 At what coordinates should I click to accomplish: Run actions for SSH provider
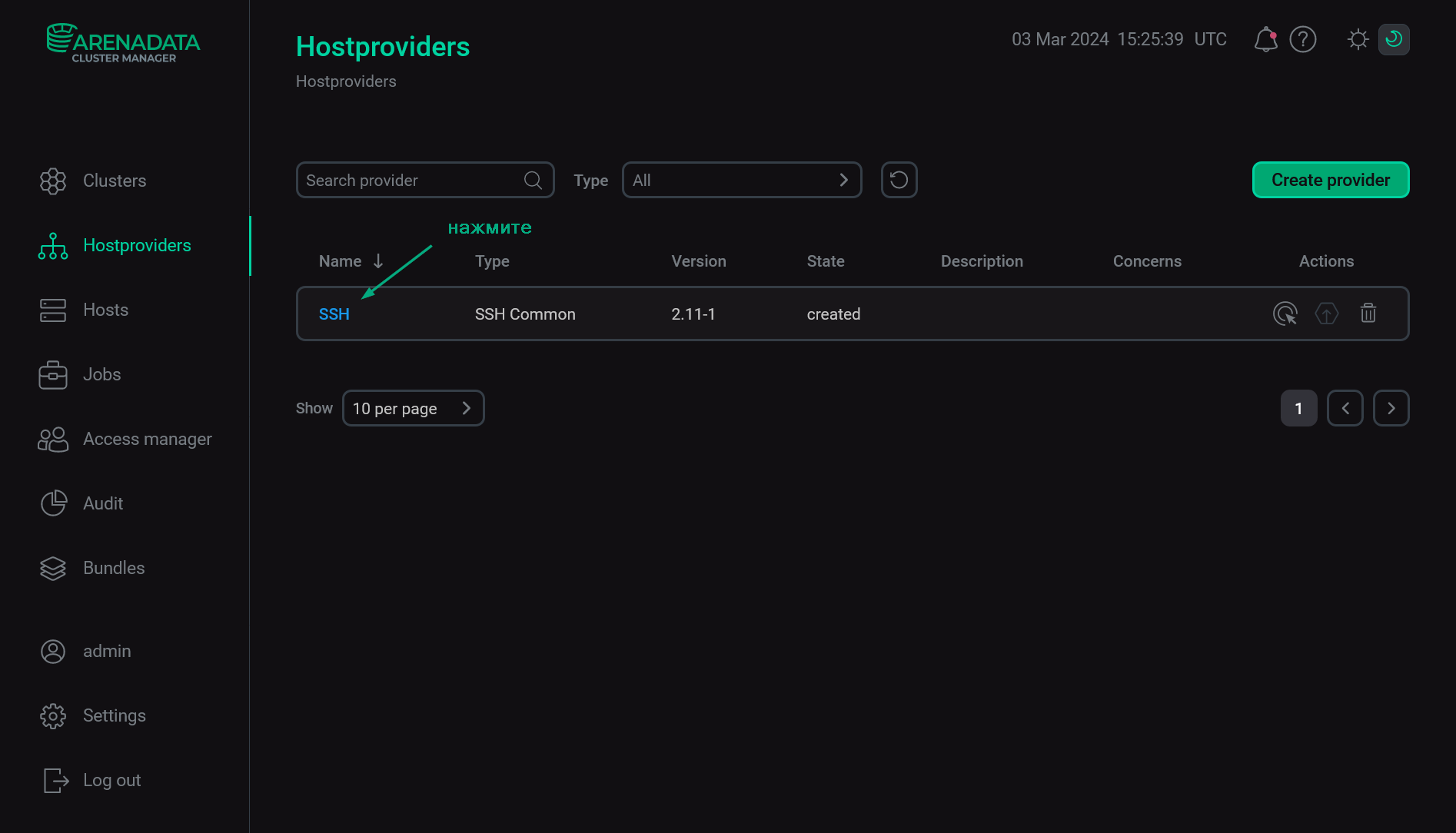1285,314
